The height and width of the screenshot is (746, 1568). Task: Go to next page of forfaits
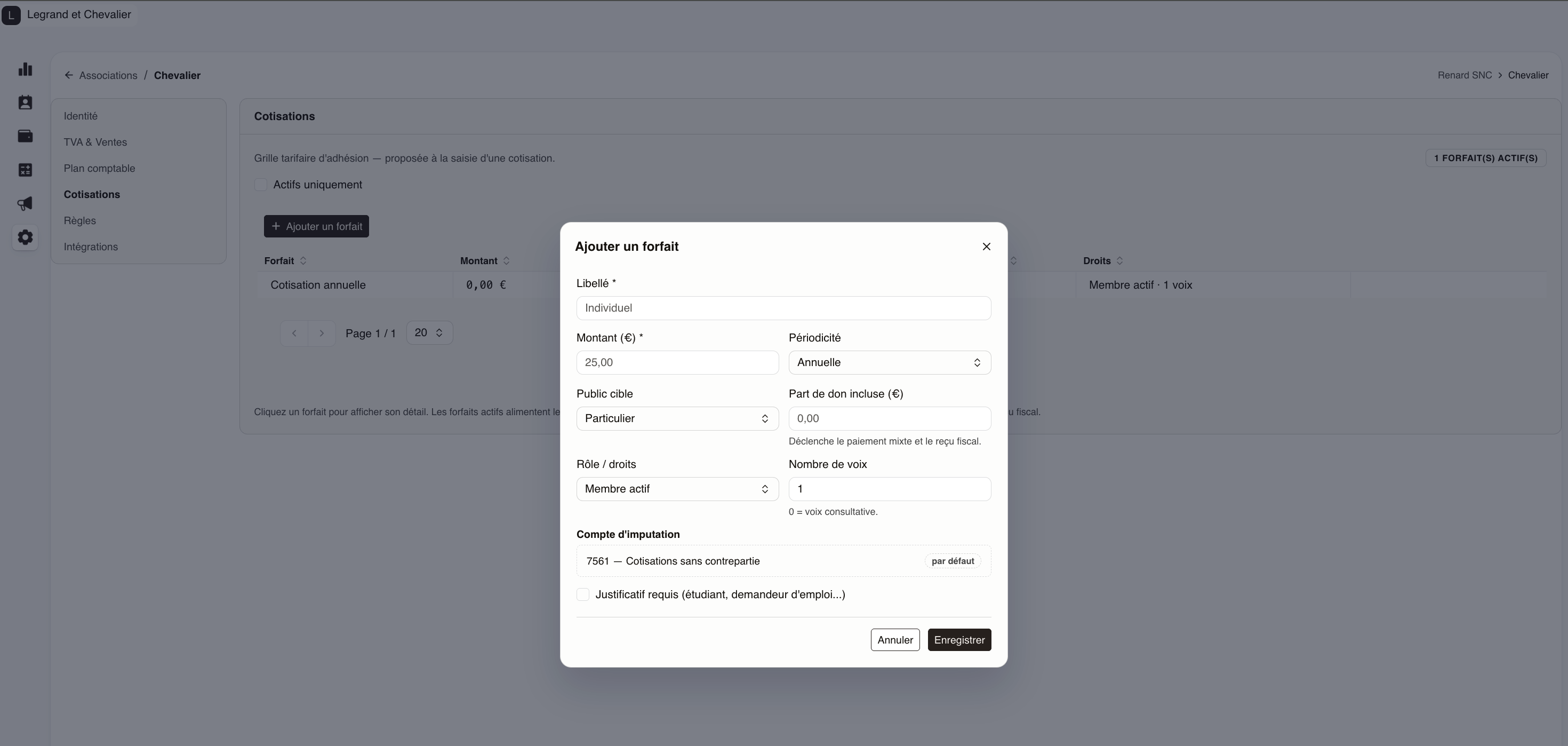click(x=322, y=333)
